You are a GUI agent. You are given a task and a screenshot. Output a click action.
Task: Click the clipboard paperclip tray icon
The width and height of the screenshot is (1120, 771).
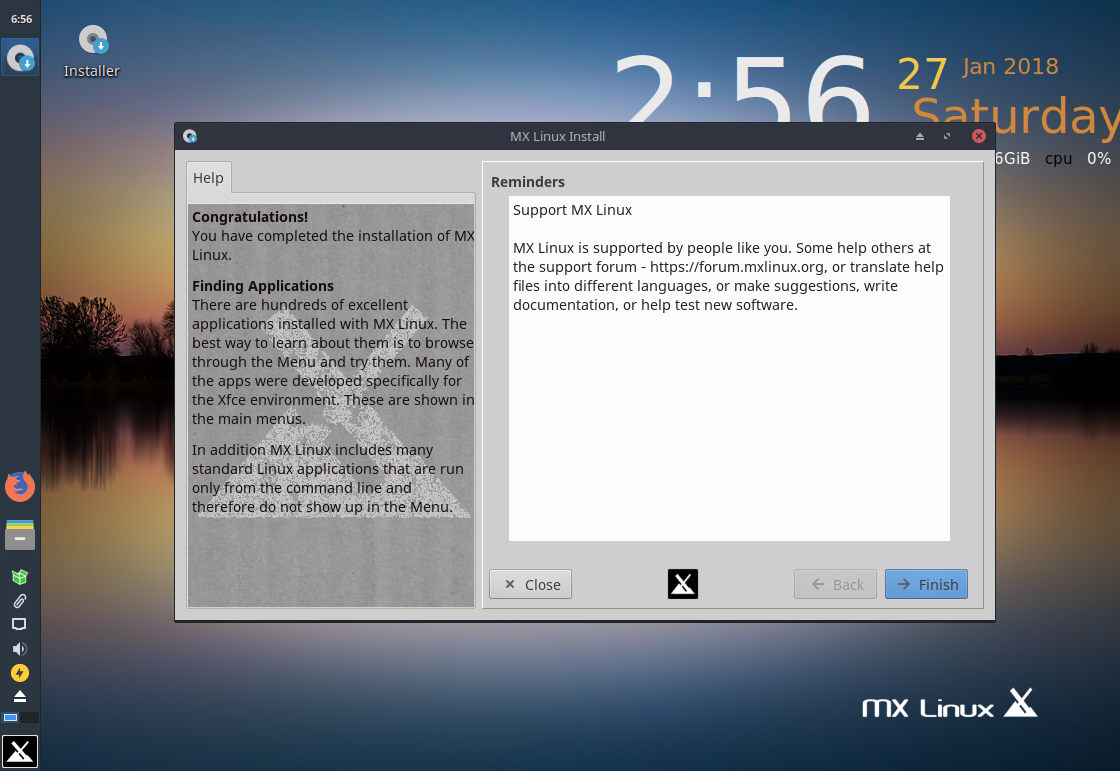[20, 600]
